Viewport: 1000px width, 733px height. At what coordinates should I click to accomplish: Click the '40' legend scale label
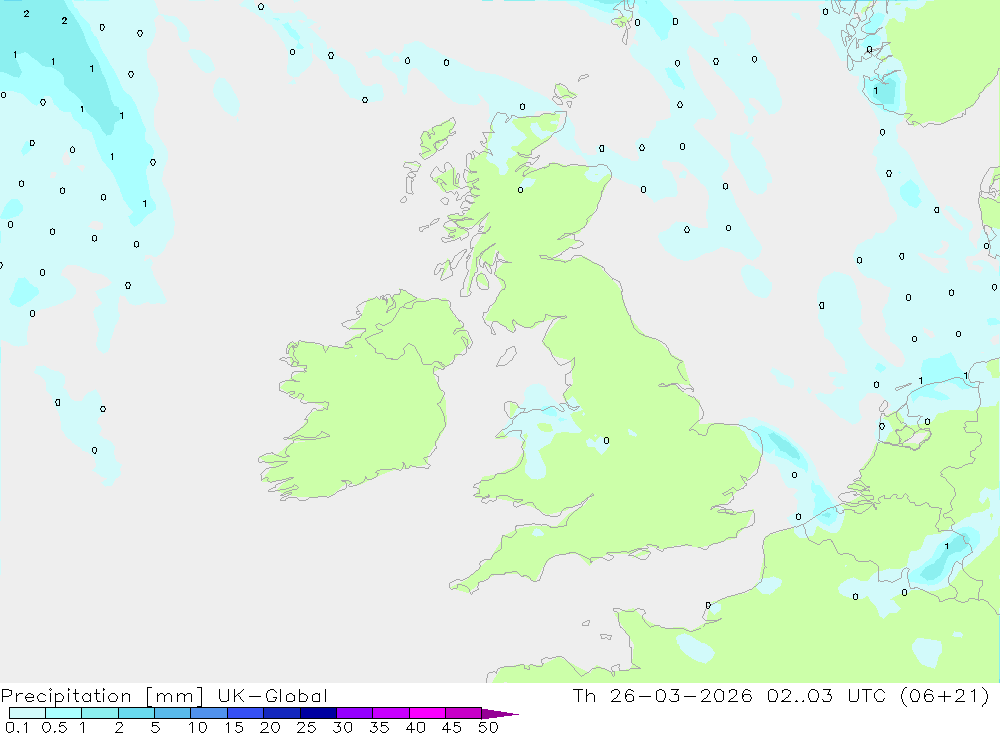[x=415, y=727]
